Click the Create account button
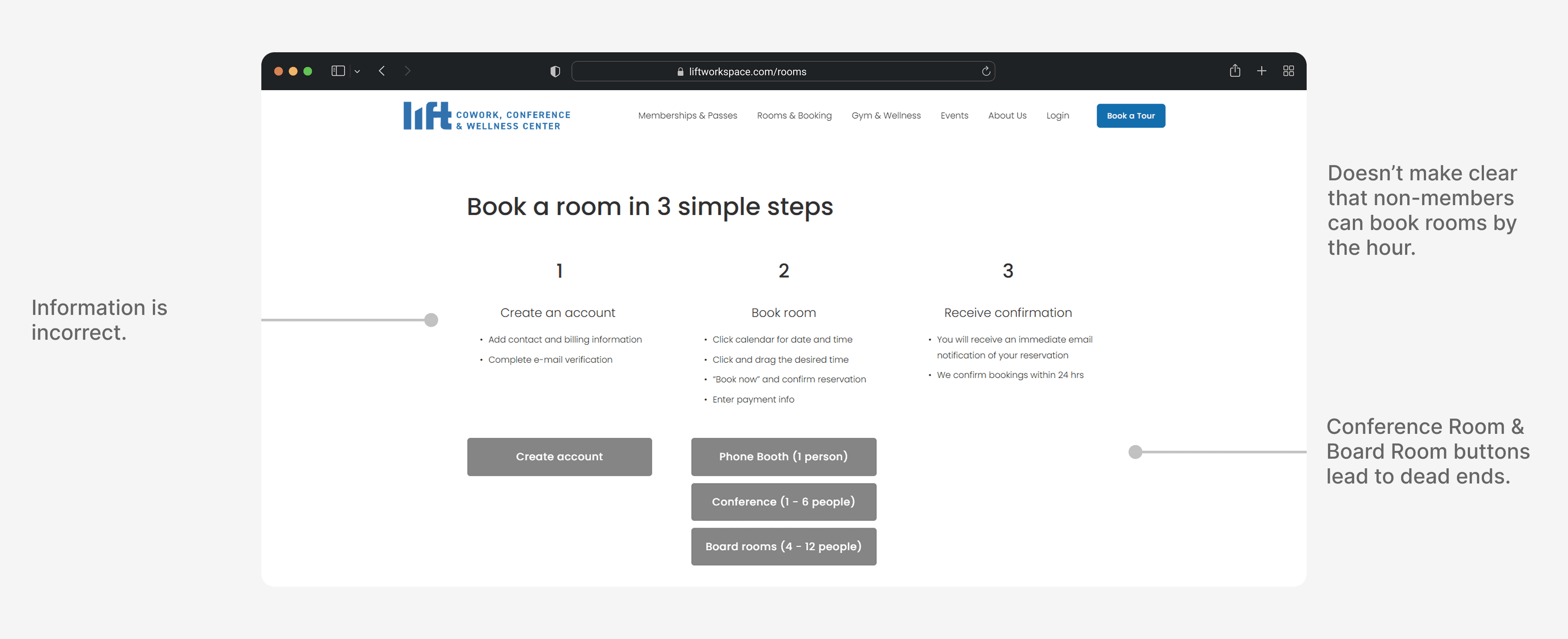Viewport: 1568px width, 639px height. 559,456
